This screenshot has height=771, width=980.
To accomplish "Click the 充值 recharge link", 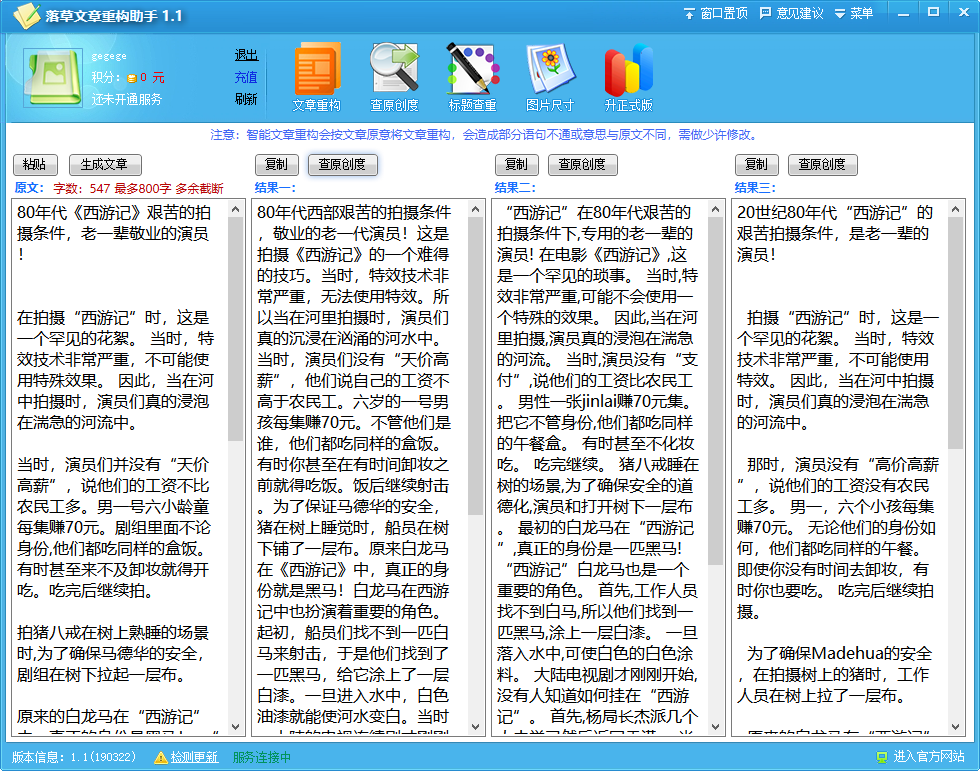I will [246, 77].
